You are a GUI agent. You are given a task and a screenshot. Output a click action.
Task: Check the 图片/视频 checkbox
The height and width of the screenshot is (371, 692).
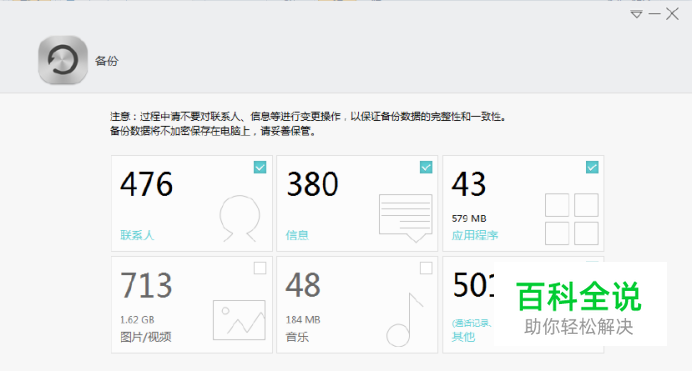(x=260, y=268)
